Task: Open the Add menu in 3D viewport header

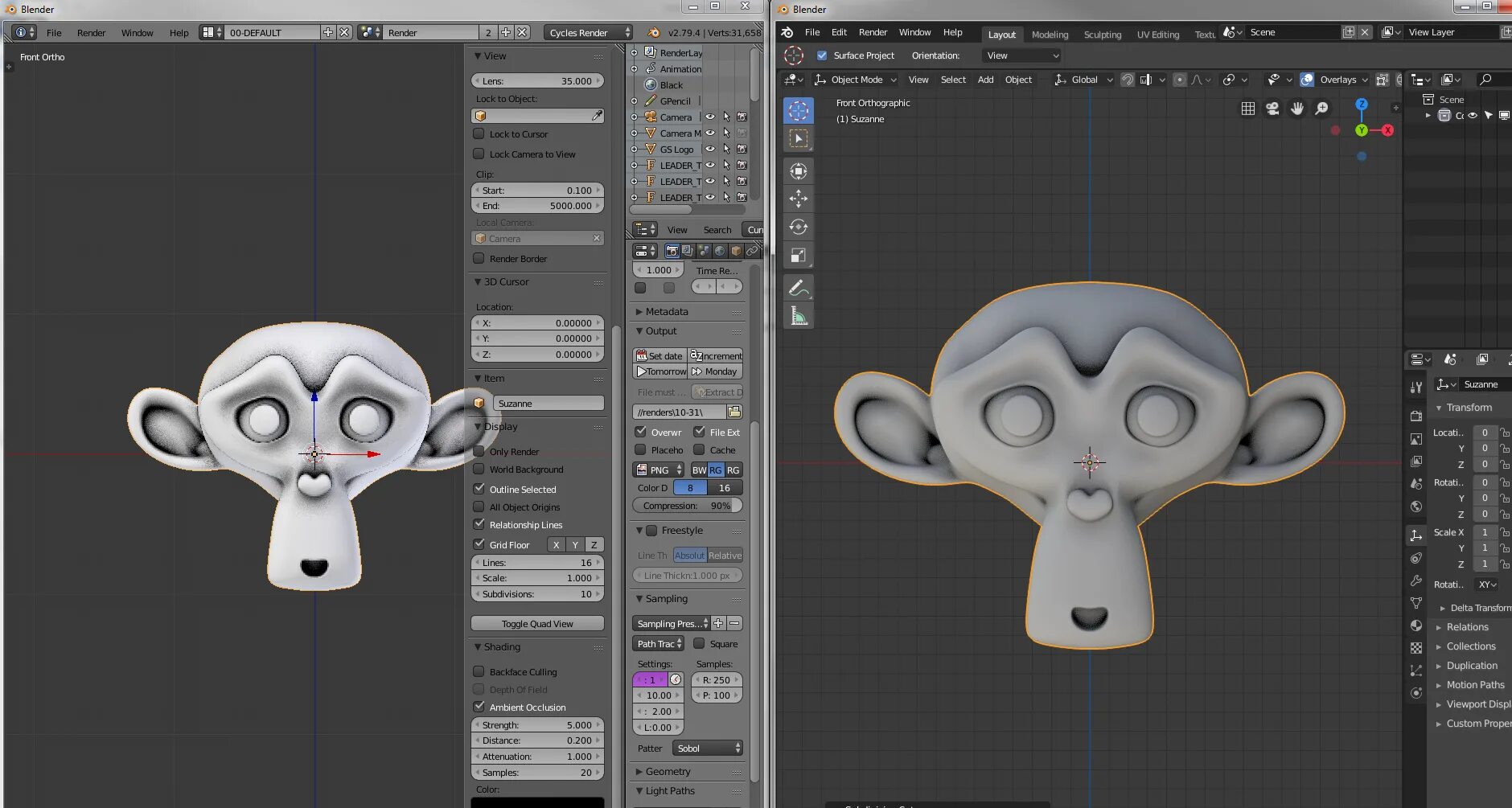Action: pos(985,80)
